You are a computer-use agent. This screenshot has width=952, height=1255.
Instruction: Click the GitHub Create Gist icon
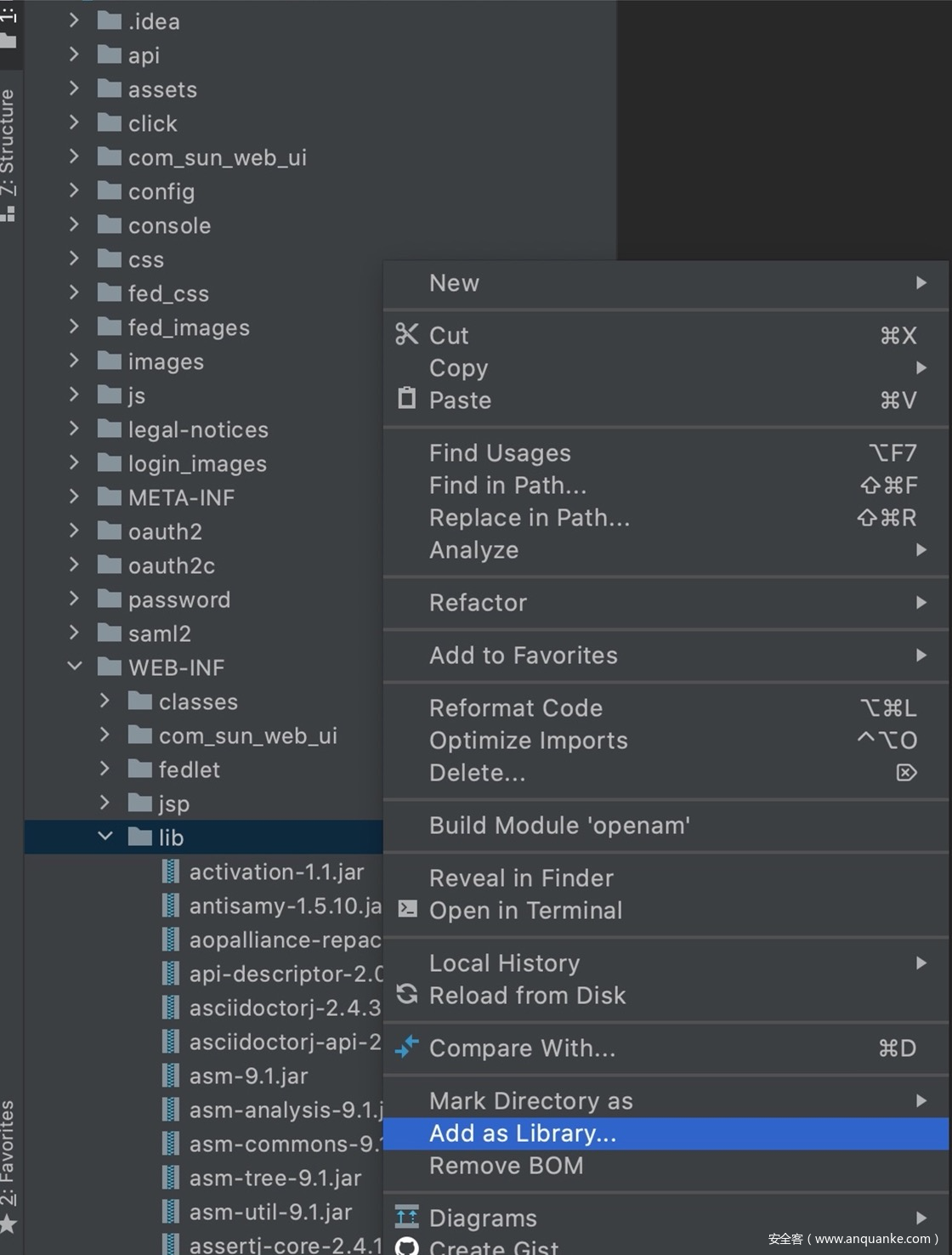[x=407, y=1246]
